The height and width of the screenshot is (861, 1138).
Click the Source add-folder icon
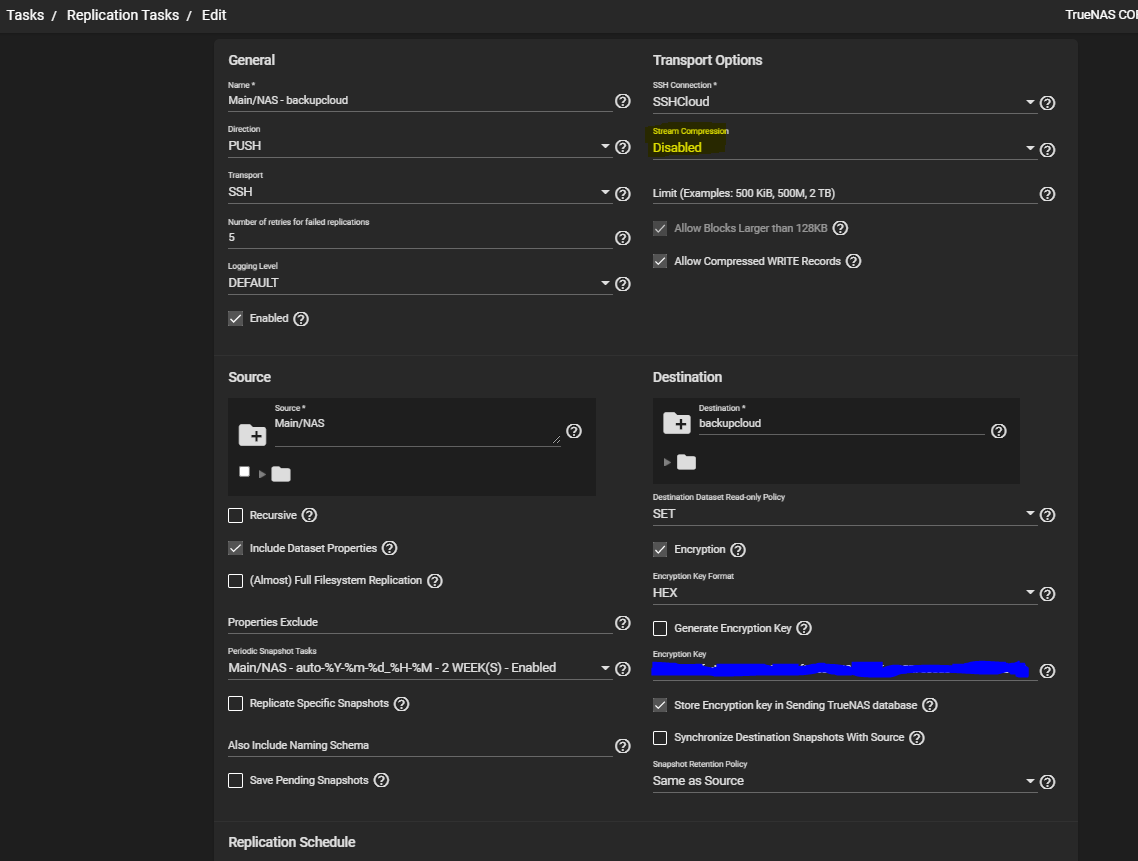[253, 435]
